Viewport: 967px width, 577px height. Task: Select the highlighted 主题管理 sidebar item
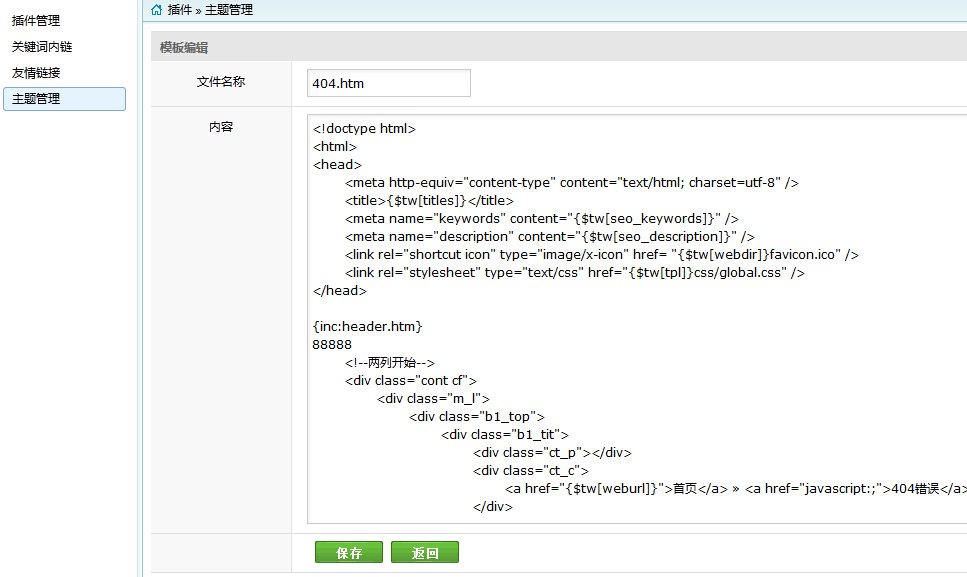64,99
